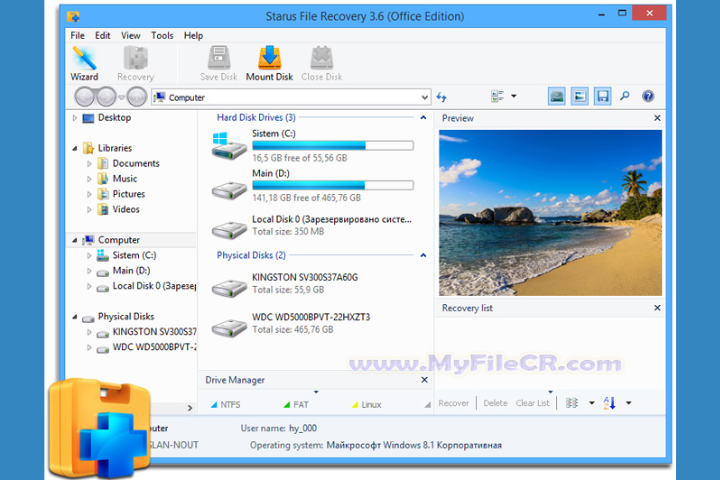Click the NTFS legend item

225,405
